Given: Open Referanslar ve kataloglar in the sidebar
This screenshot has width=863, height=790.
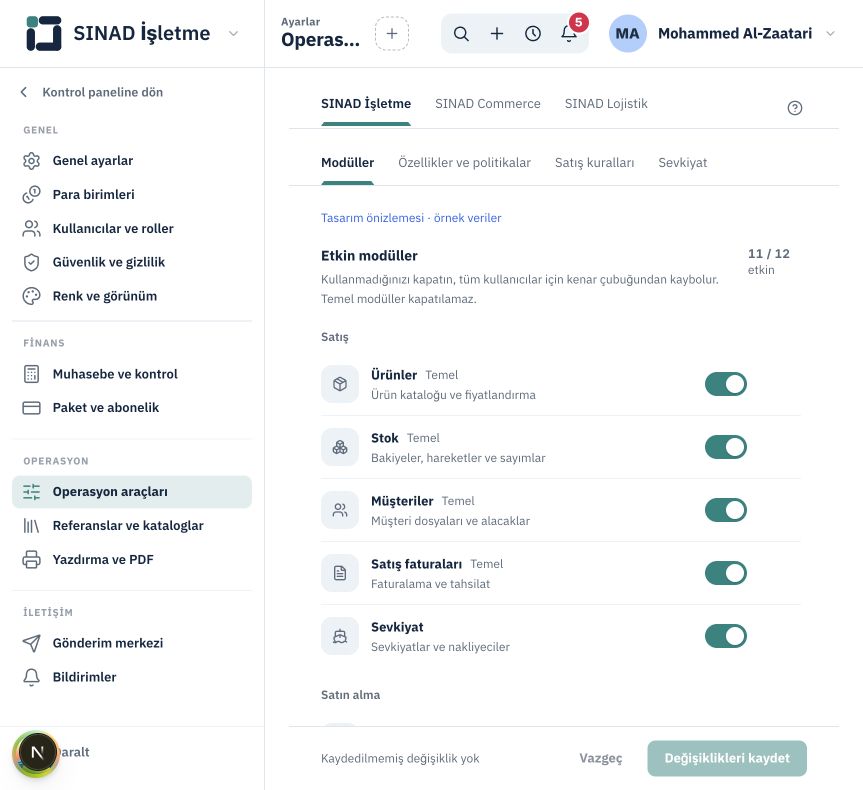Looking at the screenshot, I should click(x=132, y=526).
